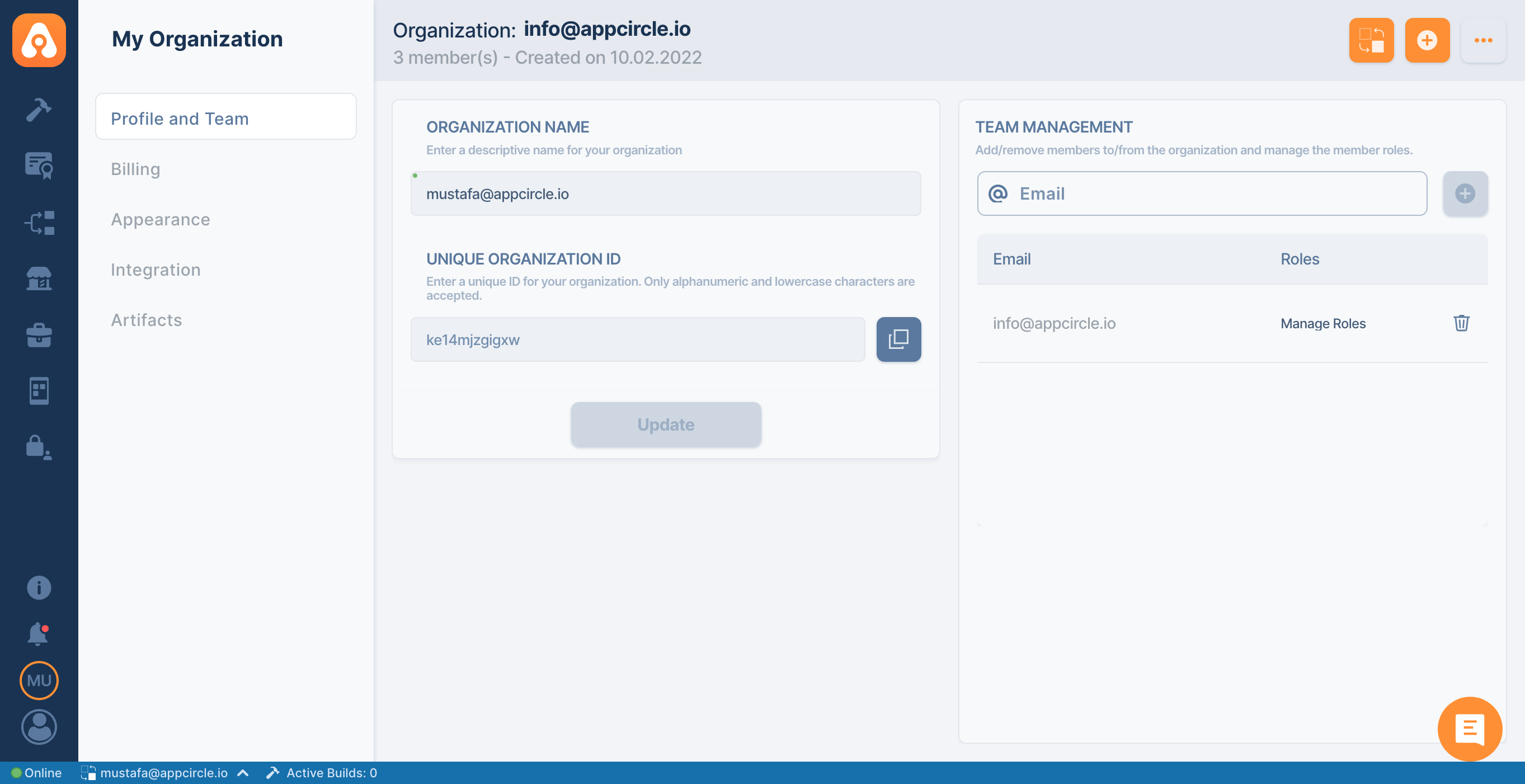Click Manage Roles for info@appcircle.io
Screen dimensions: 1525x784
pos(1322,323)
